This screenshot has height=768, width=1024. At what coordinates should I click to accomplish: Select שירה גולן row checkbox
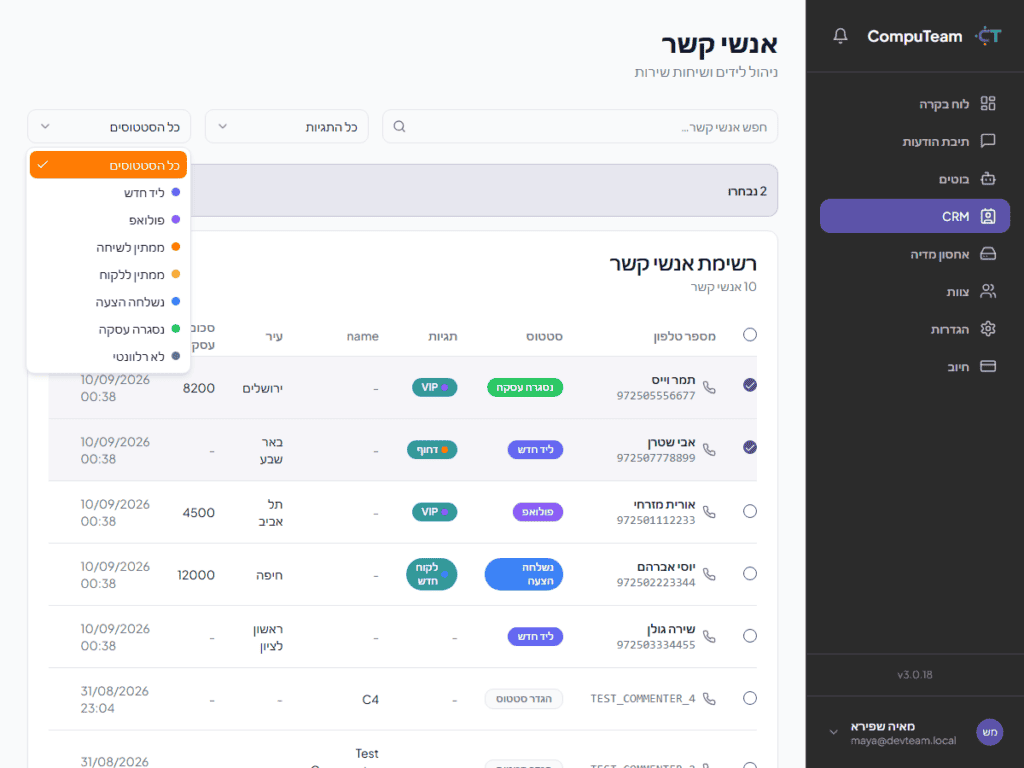750,636
